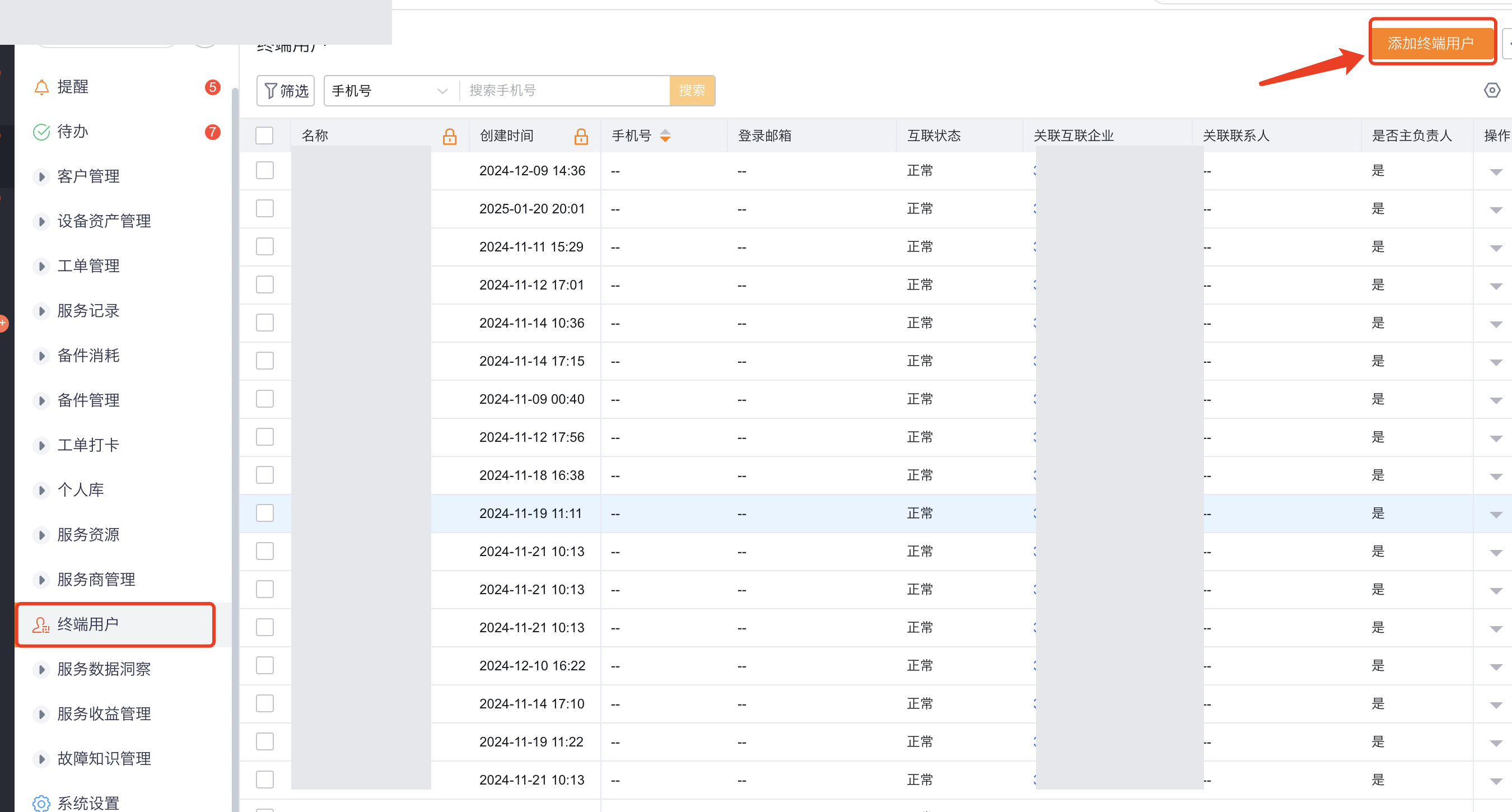The image size is (1512, 812).
Task: Click the filter funnel icon in 筛选
Action: pos(270,91)
